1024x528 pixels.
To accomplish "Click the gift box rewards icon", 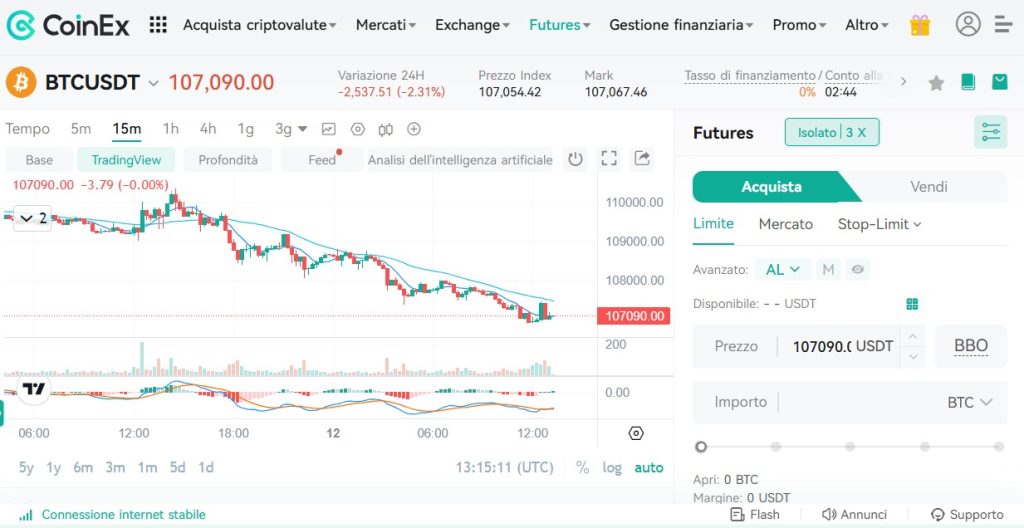I will pos(920,25).
